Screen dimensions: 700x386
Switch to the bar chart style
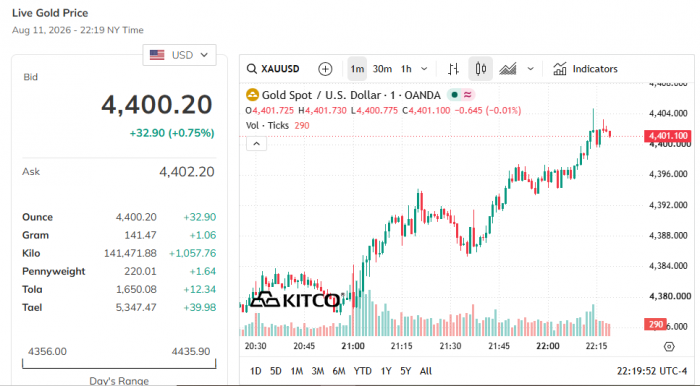(454, 69)
